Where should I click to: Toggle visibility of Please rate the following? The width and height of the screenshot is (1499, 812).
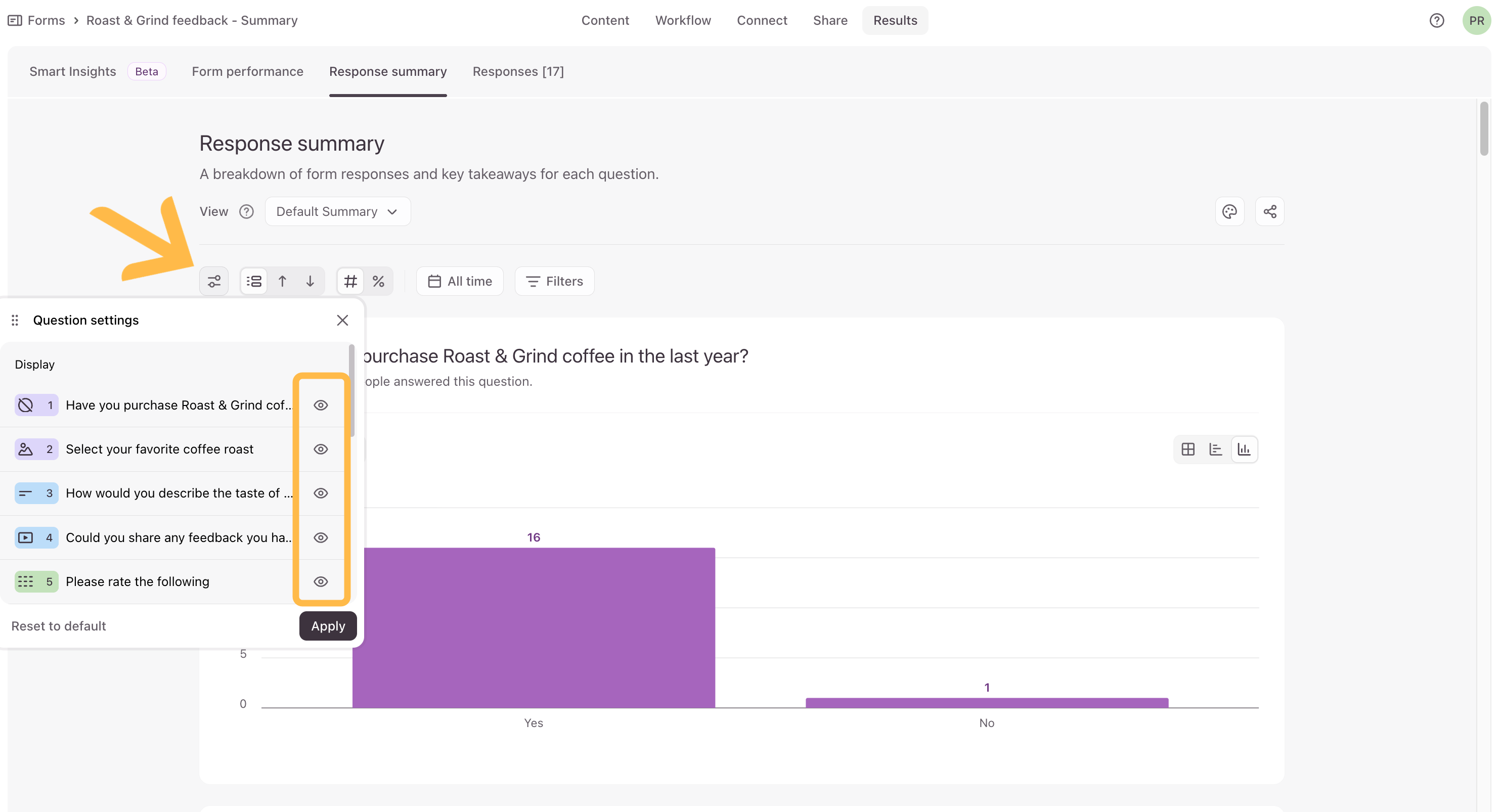(321, 581)
